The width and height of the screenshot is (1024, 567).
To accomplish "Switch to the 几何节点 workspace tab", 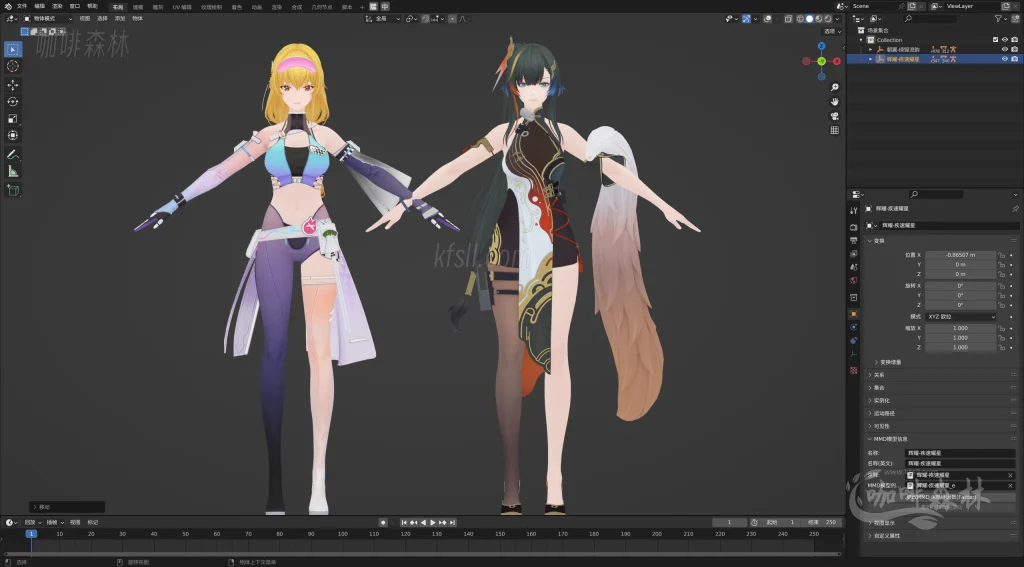I will 322,7.
